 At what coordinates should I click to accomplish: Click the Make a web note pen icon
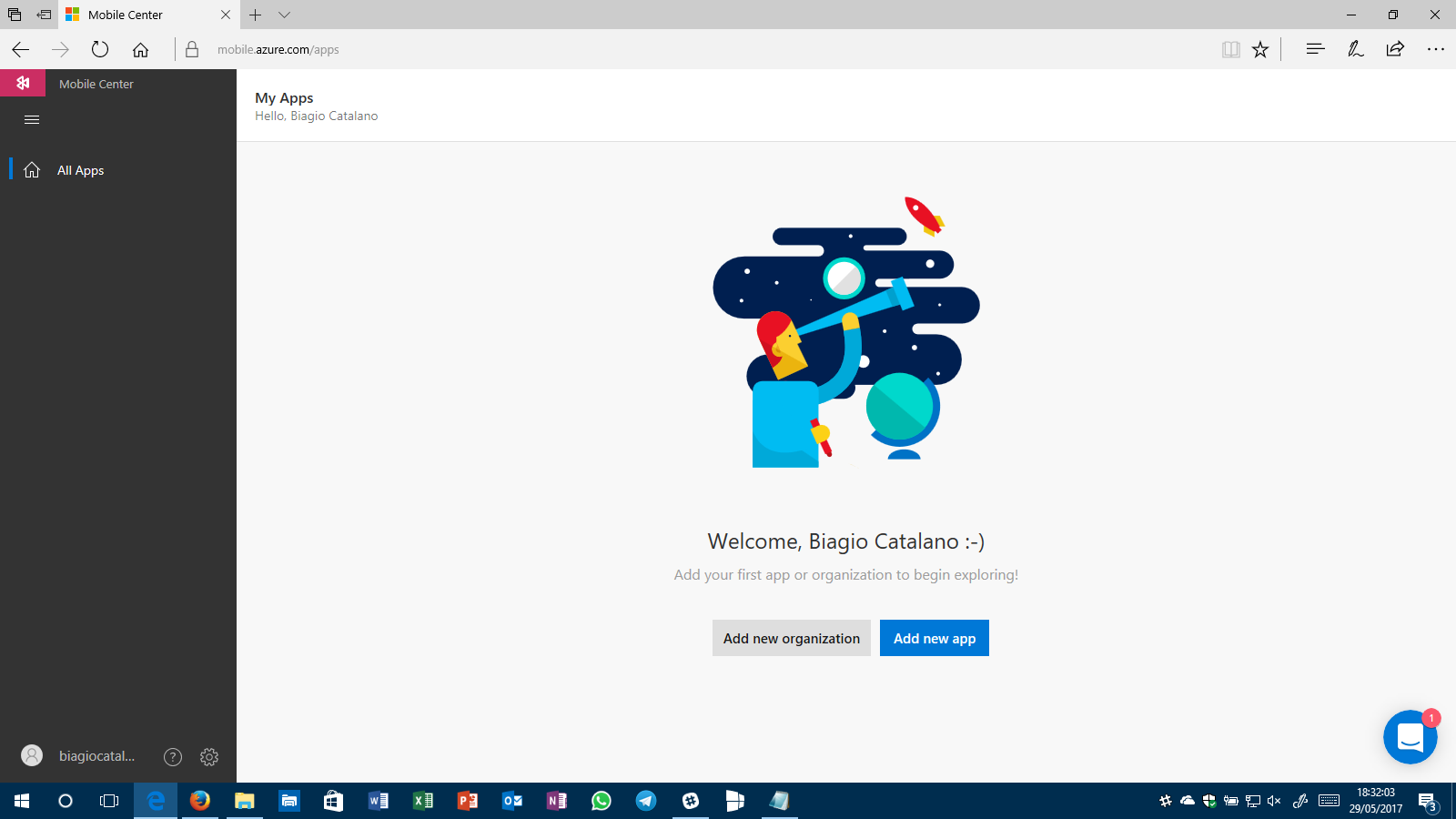tap(1355, 49)
